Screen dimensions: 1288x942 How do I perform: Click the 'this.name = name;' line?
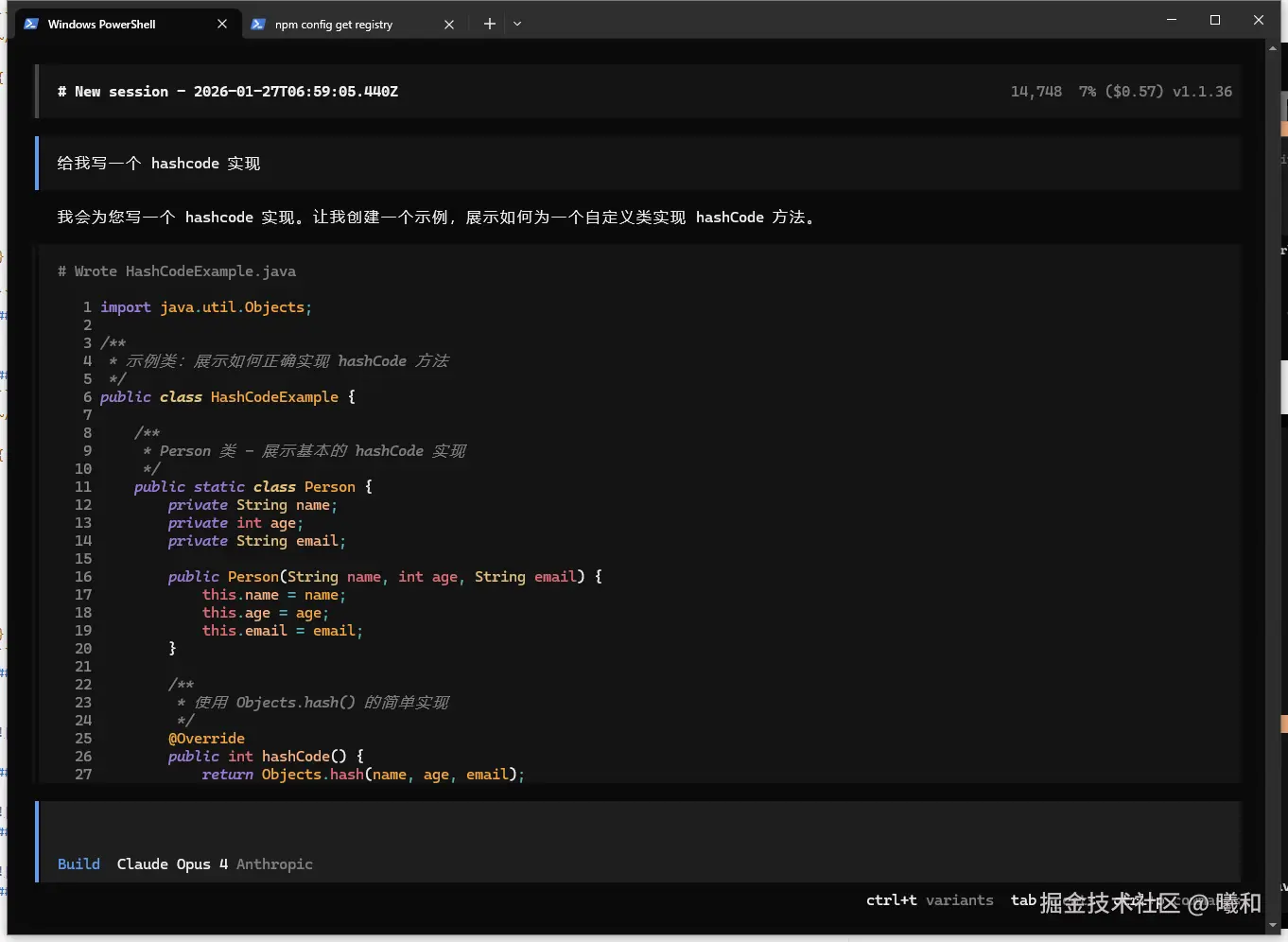click(274, 595)
